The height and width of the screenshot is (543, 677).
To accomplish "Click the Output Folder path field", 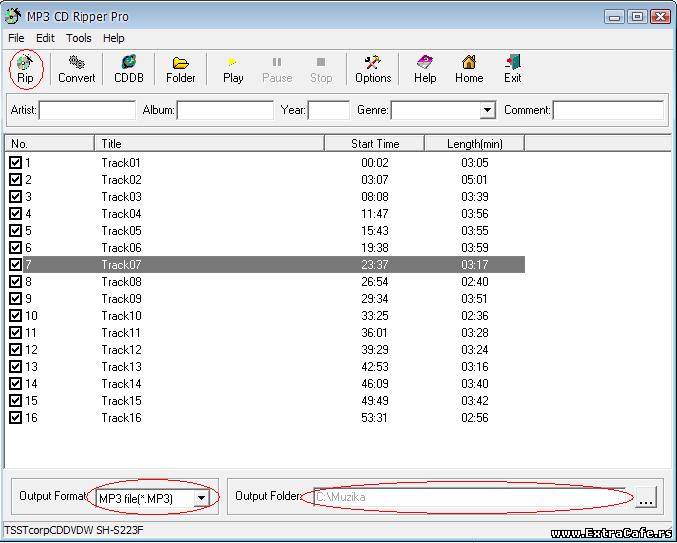I will pyautogui.click(x=468, y=497).
